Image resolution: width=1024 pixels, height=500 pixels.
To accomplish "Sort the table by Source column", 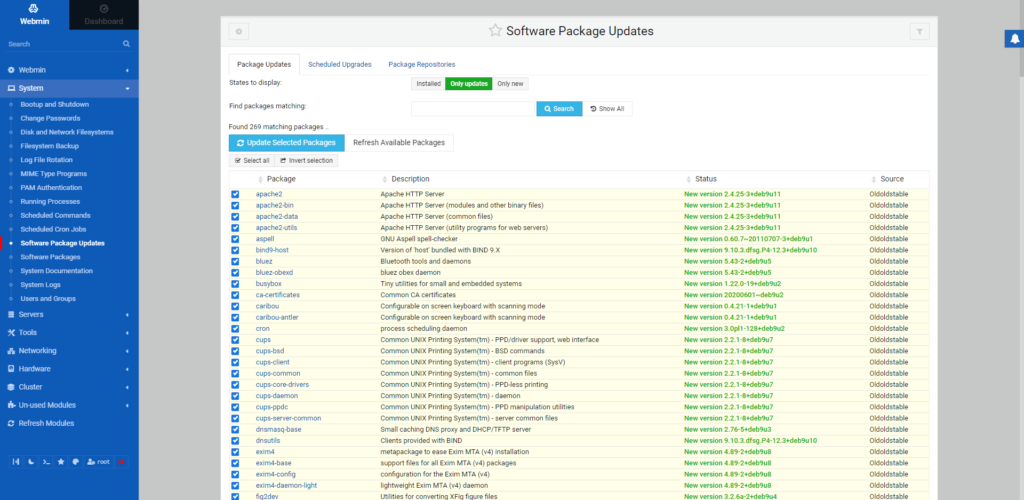I will (x=891, y=179).
